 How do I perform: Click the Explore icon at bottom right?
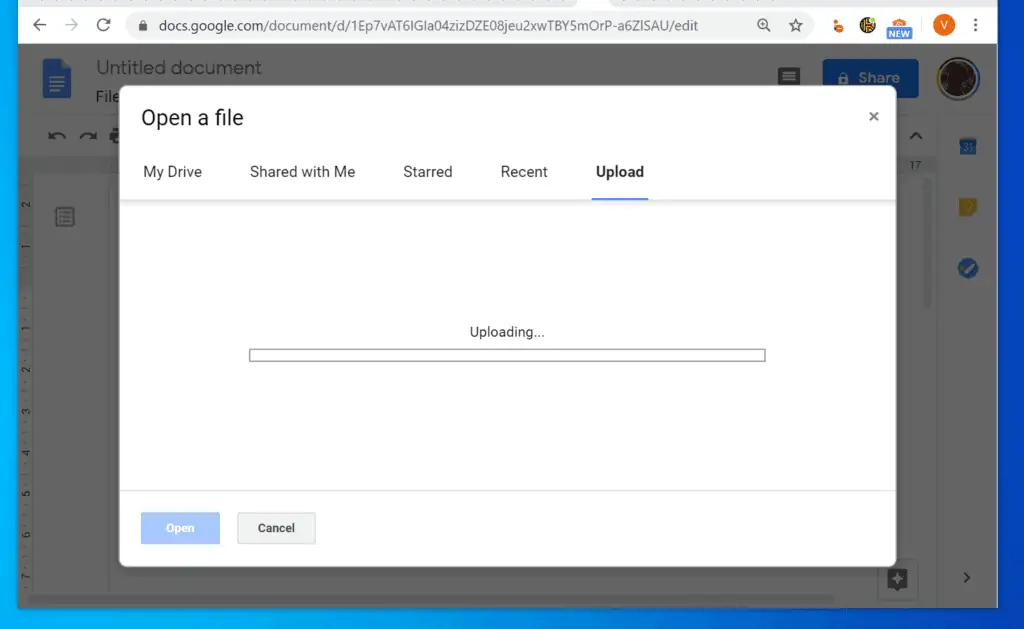[897, 578]
